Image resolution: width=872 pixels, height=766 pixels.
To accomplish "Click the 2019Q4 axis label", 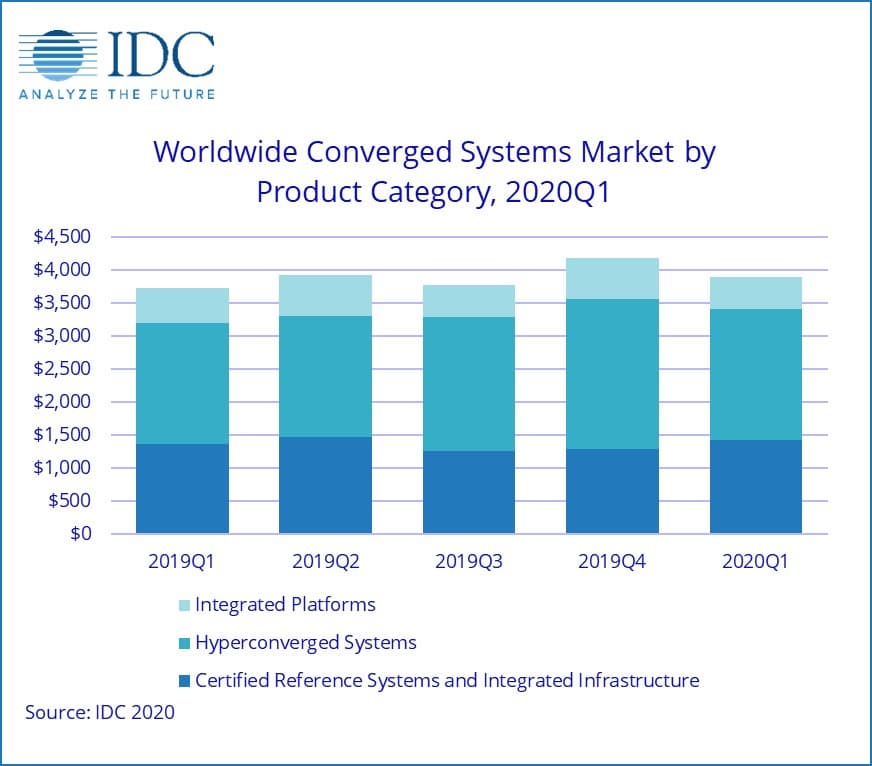I will point(612,561).
